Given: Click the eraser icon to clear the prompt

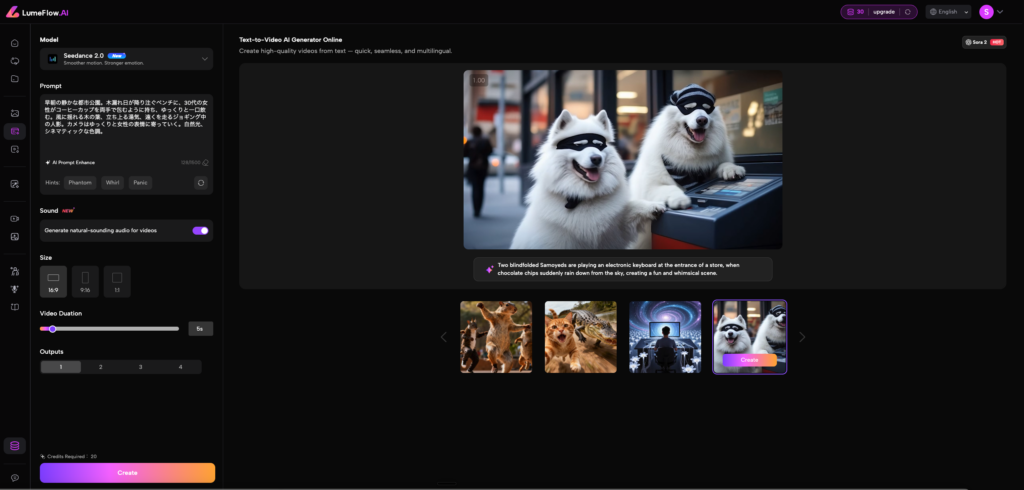Looking at the screenshot, I should pyautogui.click(x=206, y=162).
